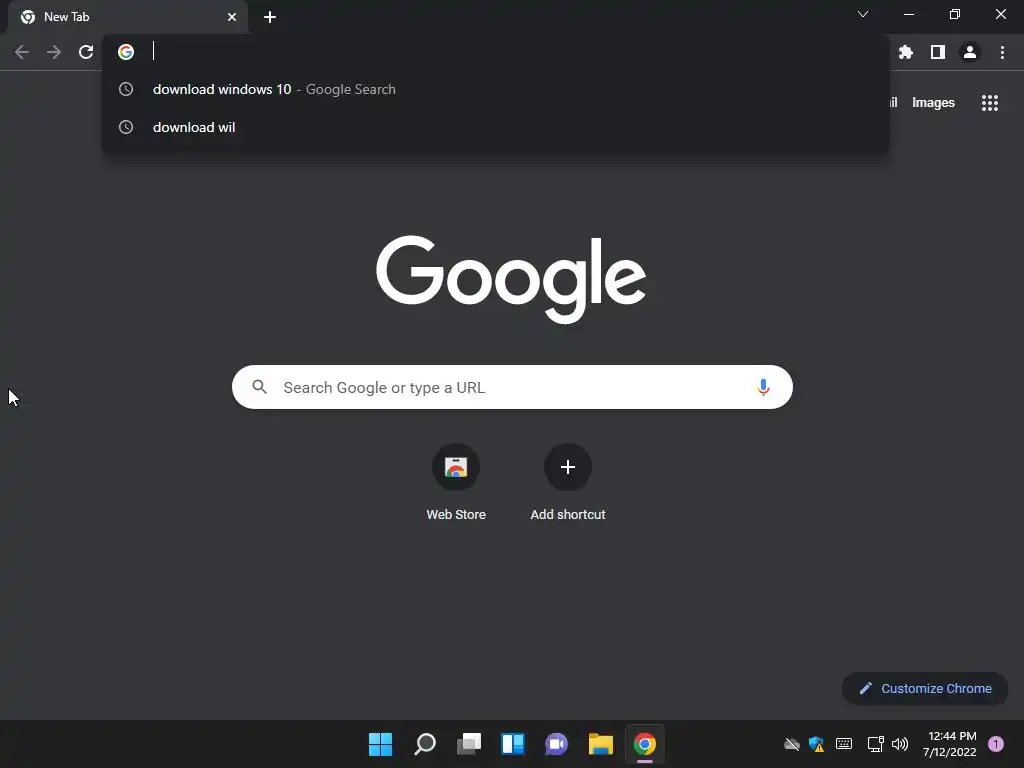Toggle the side panel icon
1024x768 pixels.
[938, 52]
